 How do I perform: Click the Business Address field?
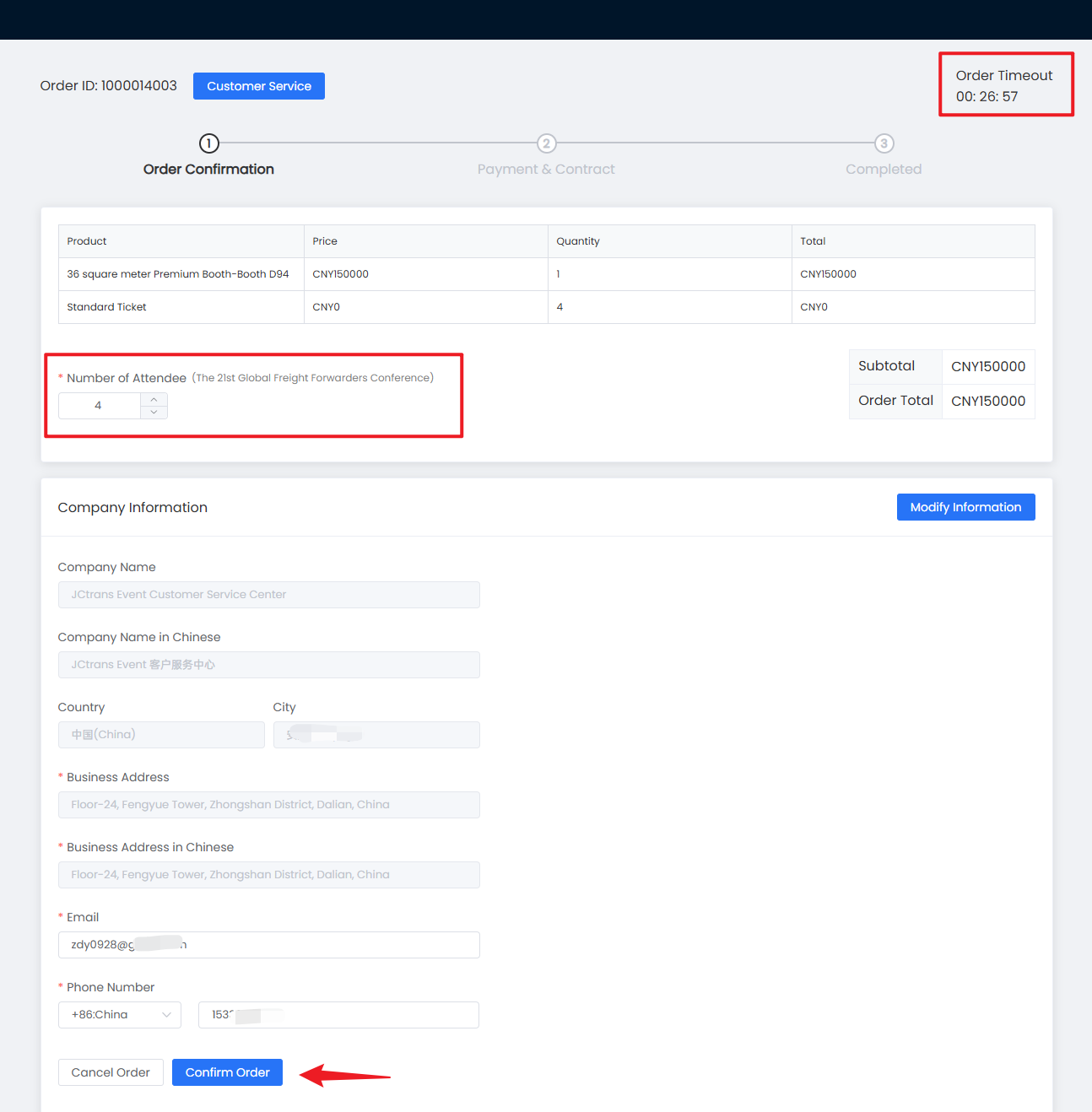click(x=268, y=805)
